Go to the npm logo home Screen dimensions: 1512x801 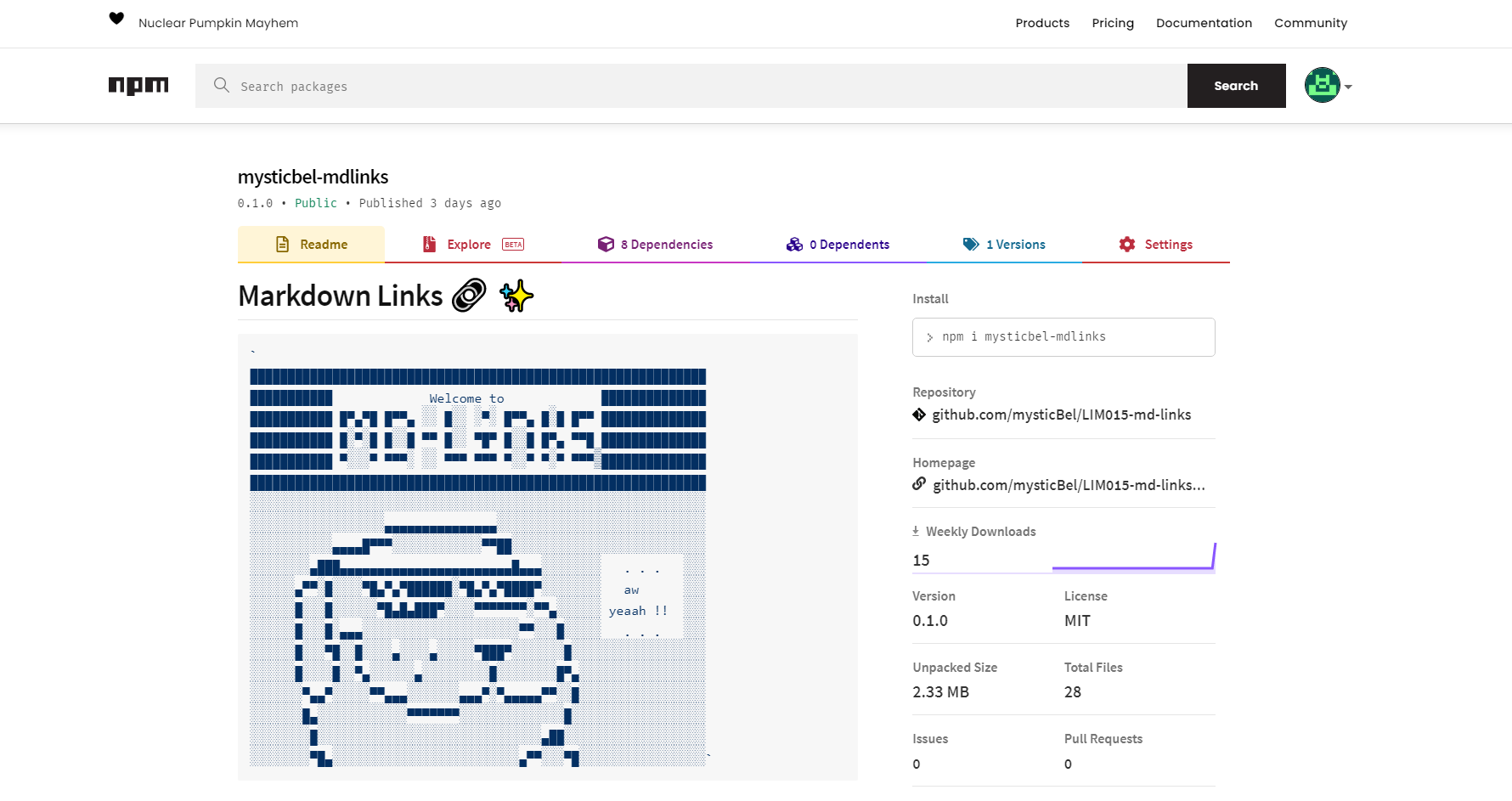[x=138, y=86]
